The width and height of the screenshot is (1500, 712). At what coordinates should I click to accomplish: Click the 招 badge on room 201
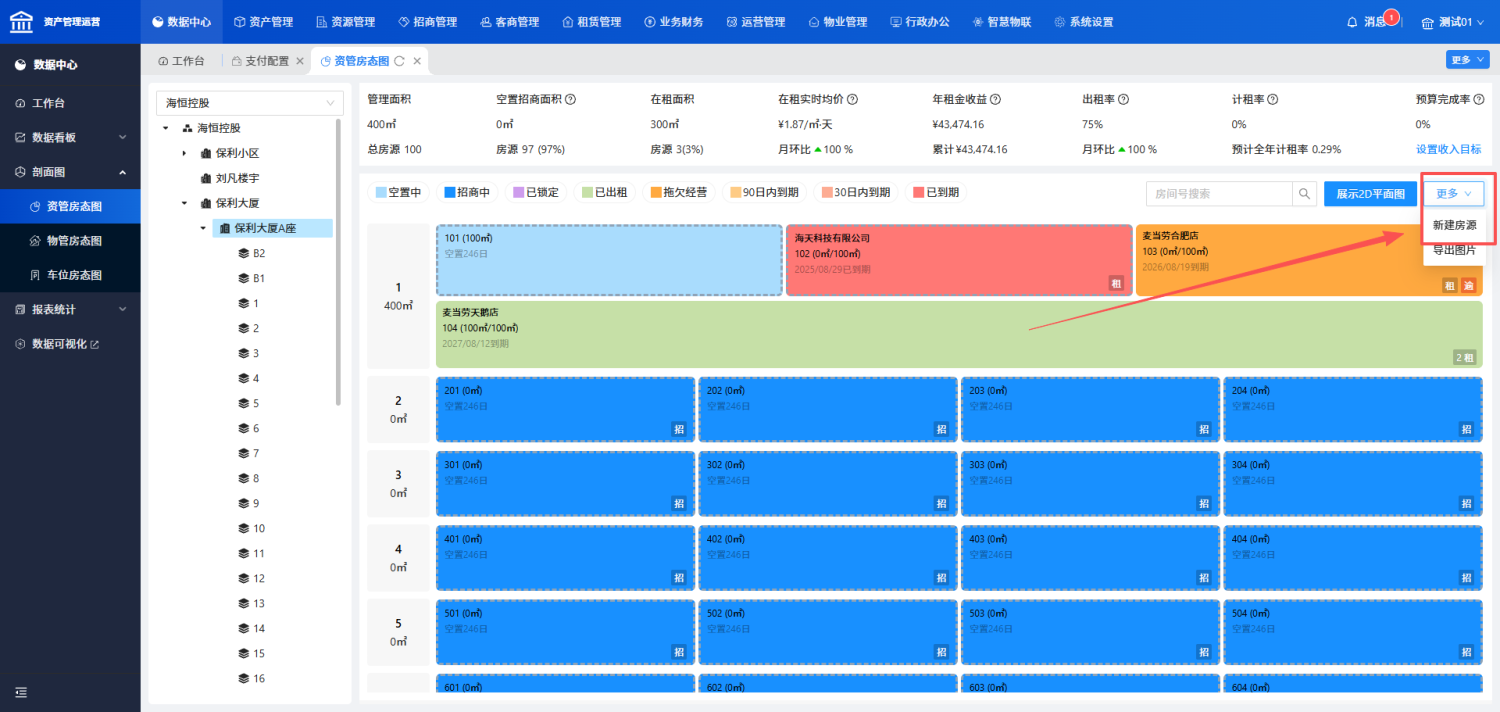tap(678, 430)
